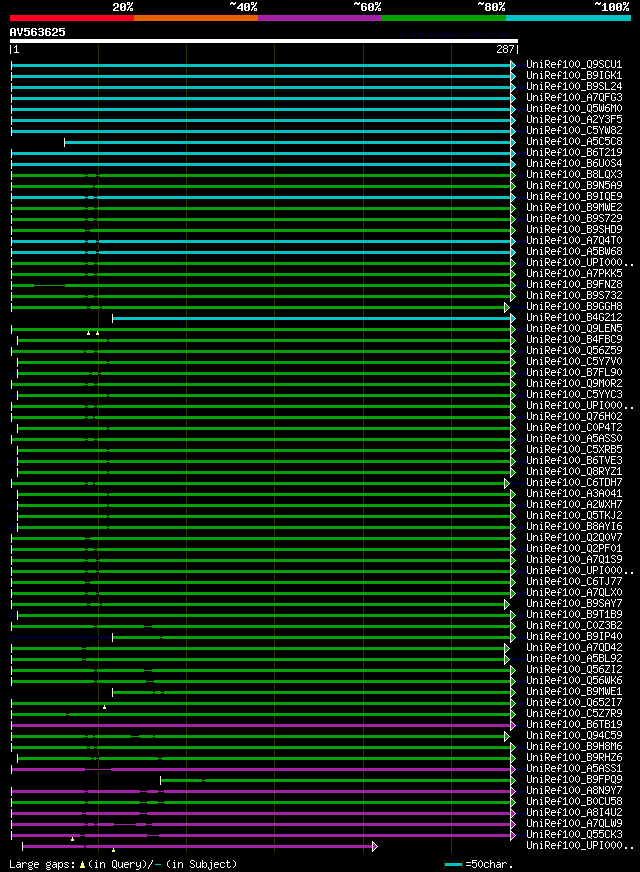This screenshot has height=872, width=640.
Task: Select the UniRef100_Q55CK3 label
Action: point(574,835)
